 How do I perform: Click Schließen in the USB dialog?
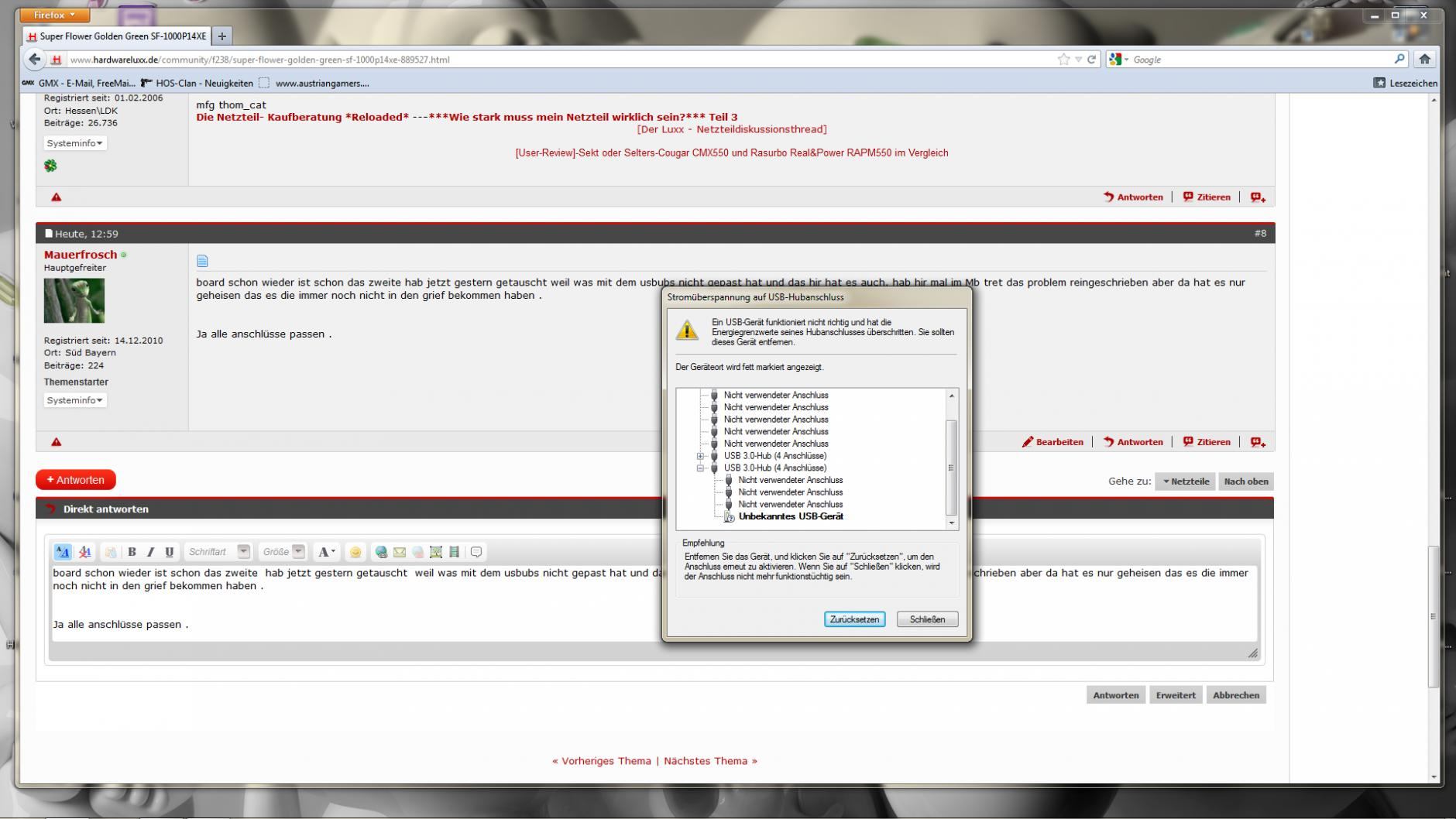click(x=927, y=619)
